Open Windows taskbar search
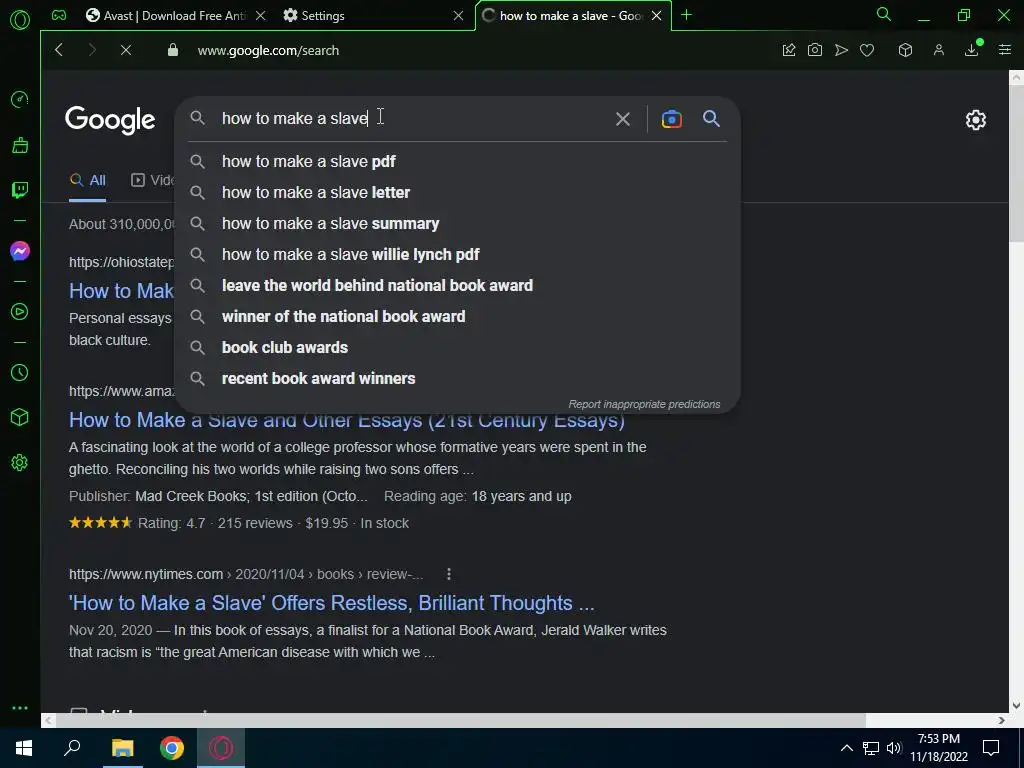 (x=72, y=748)
